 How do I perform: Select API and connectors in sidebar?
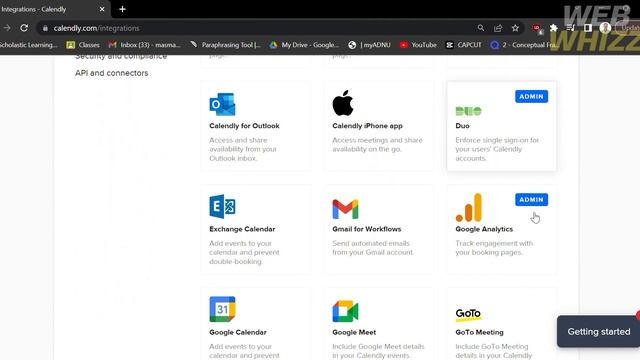tap(111, 73)
